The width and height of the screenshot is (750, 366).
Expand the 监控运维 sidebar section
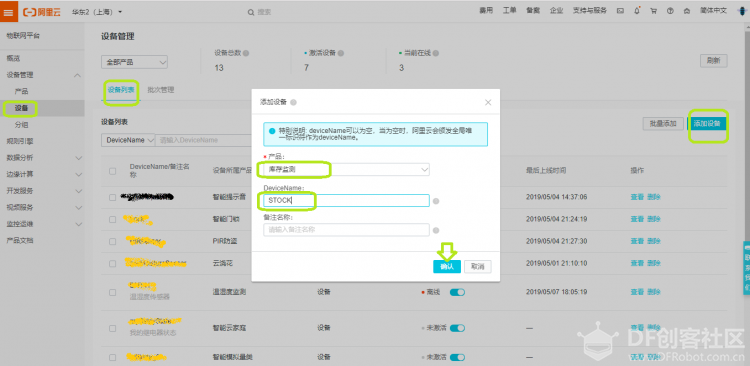(78, 224)
